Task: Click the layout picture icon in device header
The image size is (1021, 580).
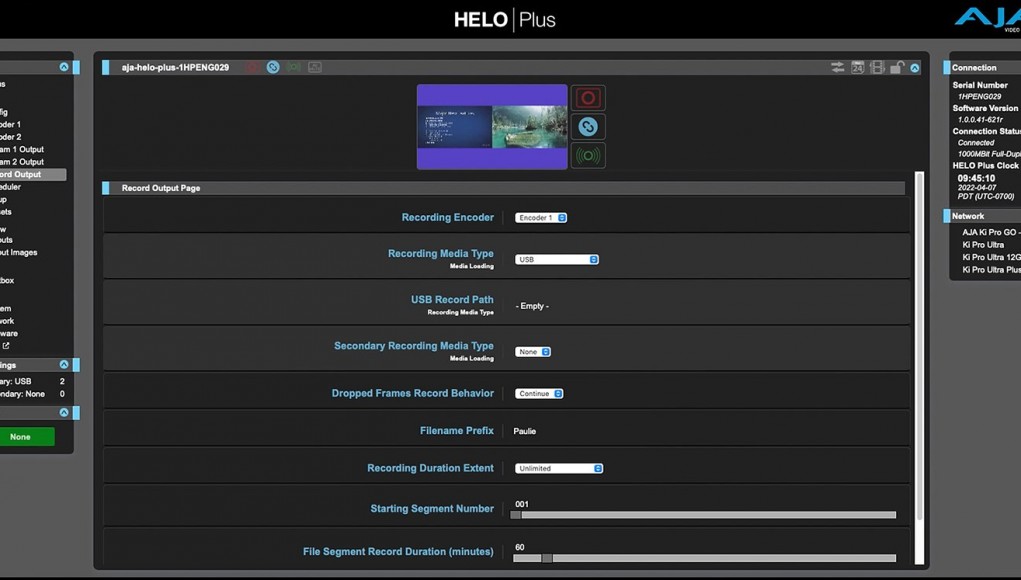Action: click(x=315, y=67)
